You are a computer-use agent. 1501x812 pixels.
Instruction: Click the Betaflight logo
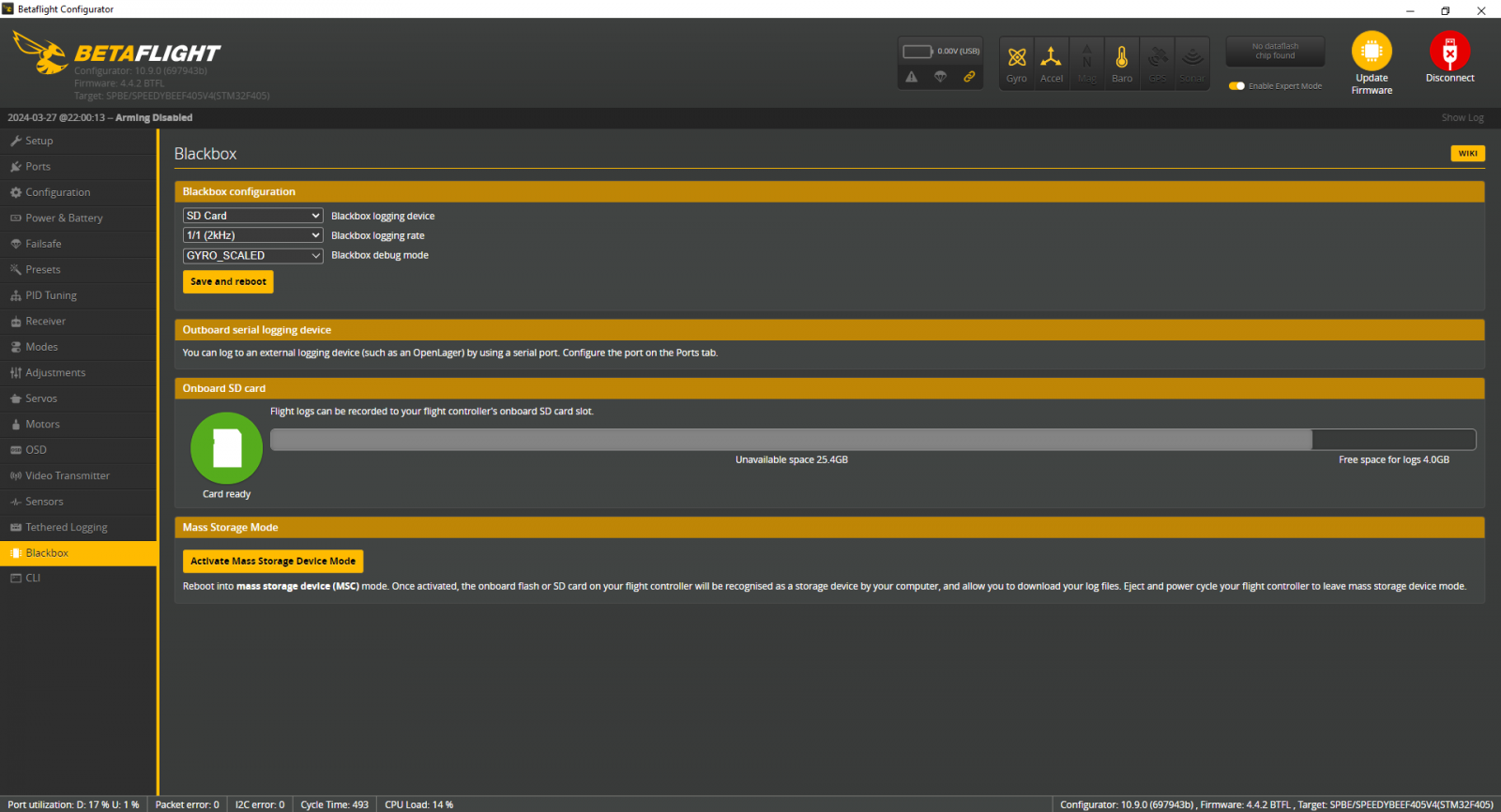pyautogui.click(x=116, y=53)
